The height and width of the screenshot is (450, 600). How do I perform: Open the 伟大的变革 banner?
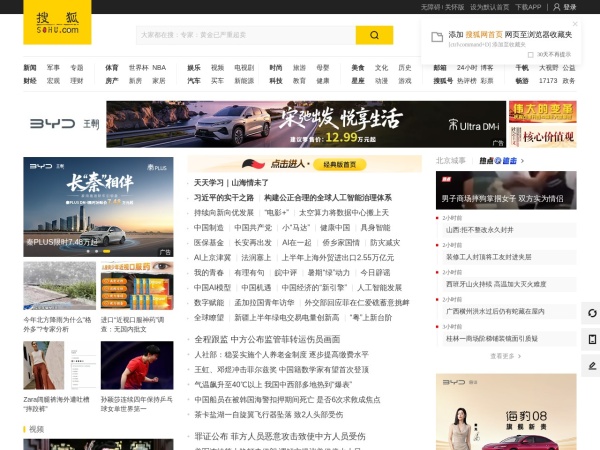point(543,112)
